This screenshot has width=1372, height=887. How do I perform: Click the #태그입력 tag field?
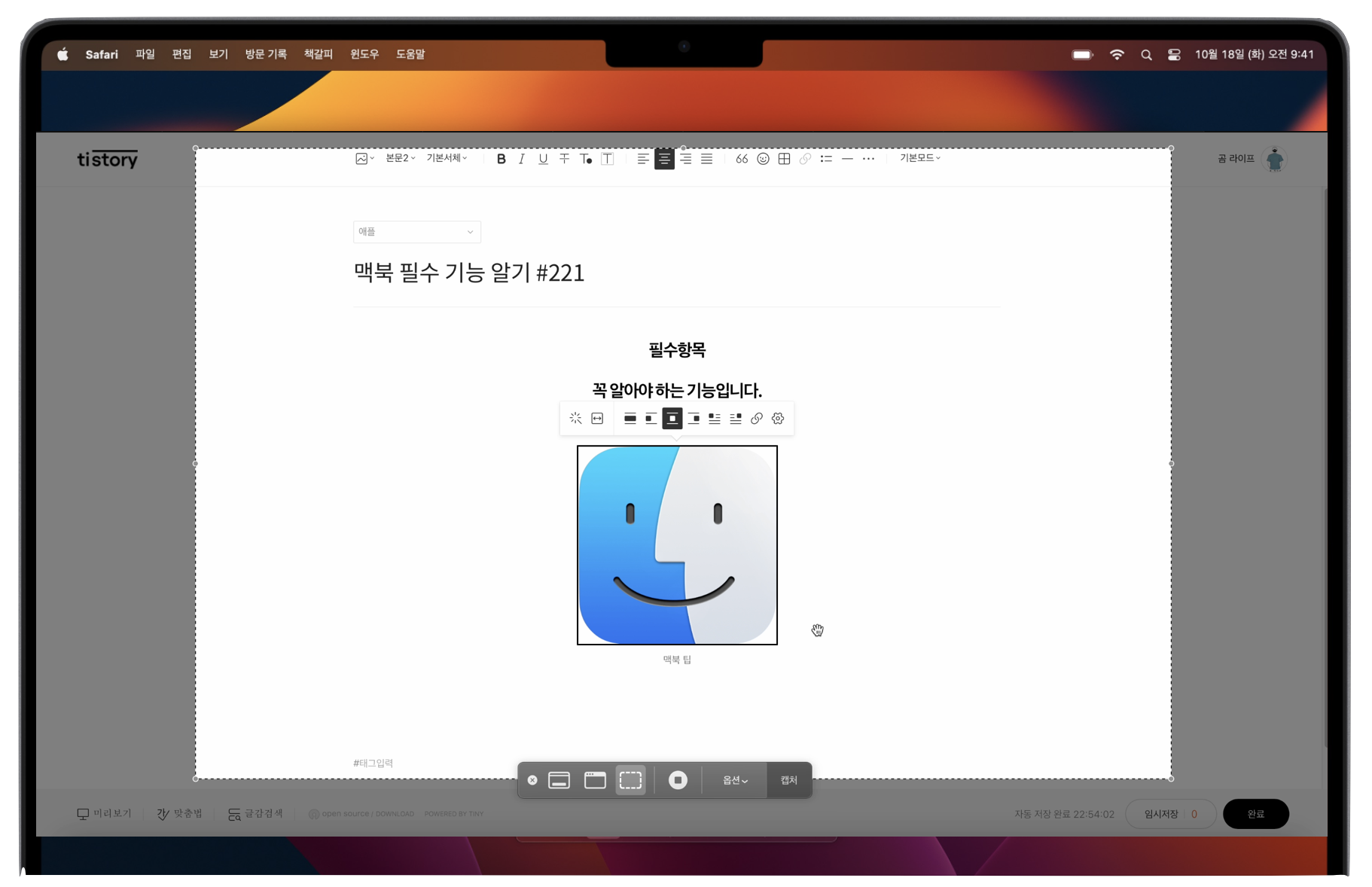coord(373,763)
